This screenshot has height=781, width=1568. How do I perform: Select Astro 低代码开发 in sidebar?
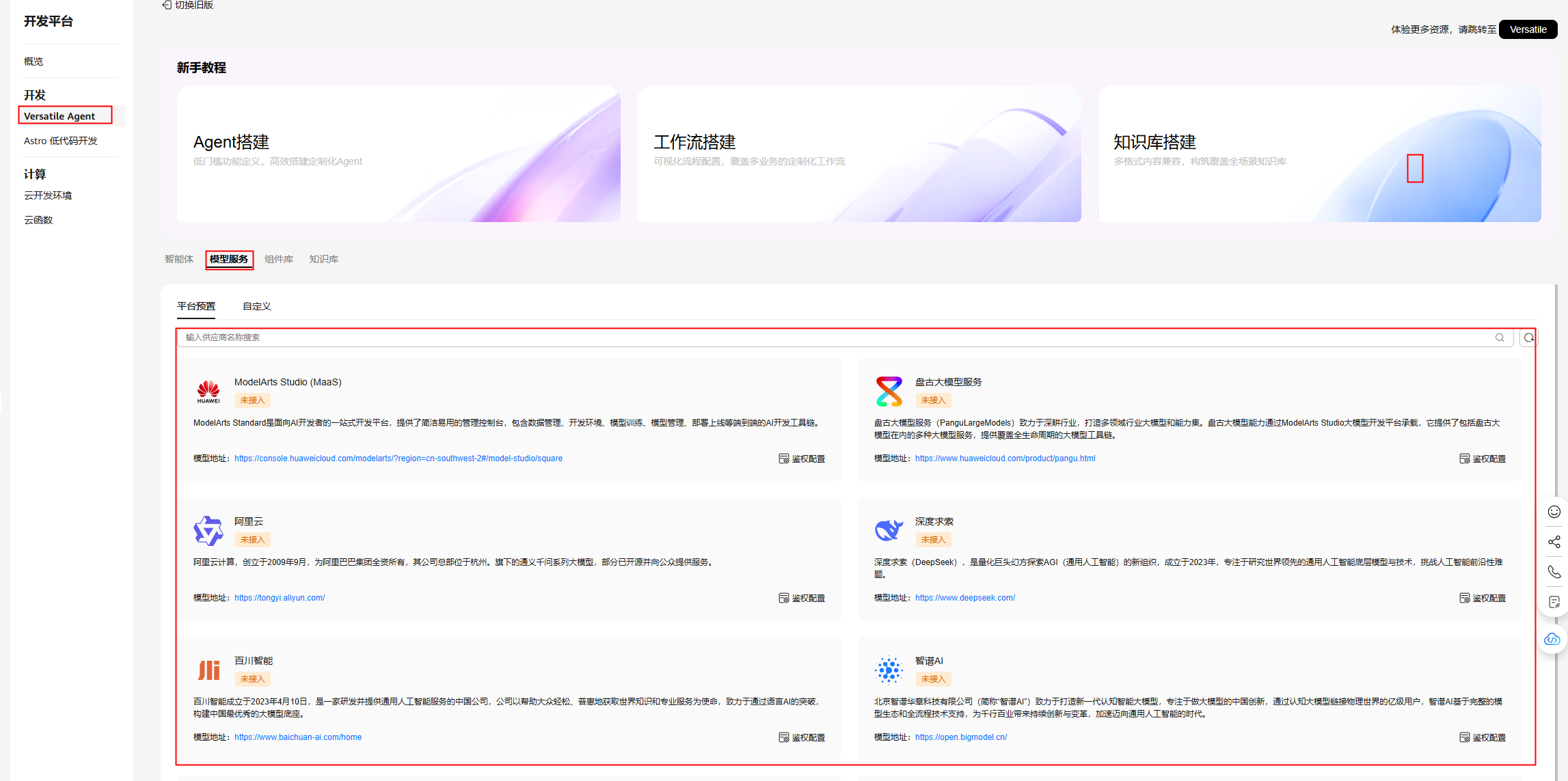point(61,141)
